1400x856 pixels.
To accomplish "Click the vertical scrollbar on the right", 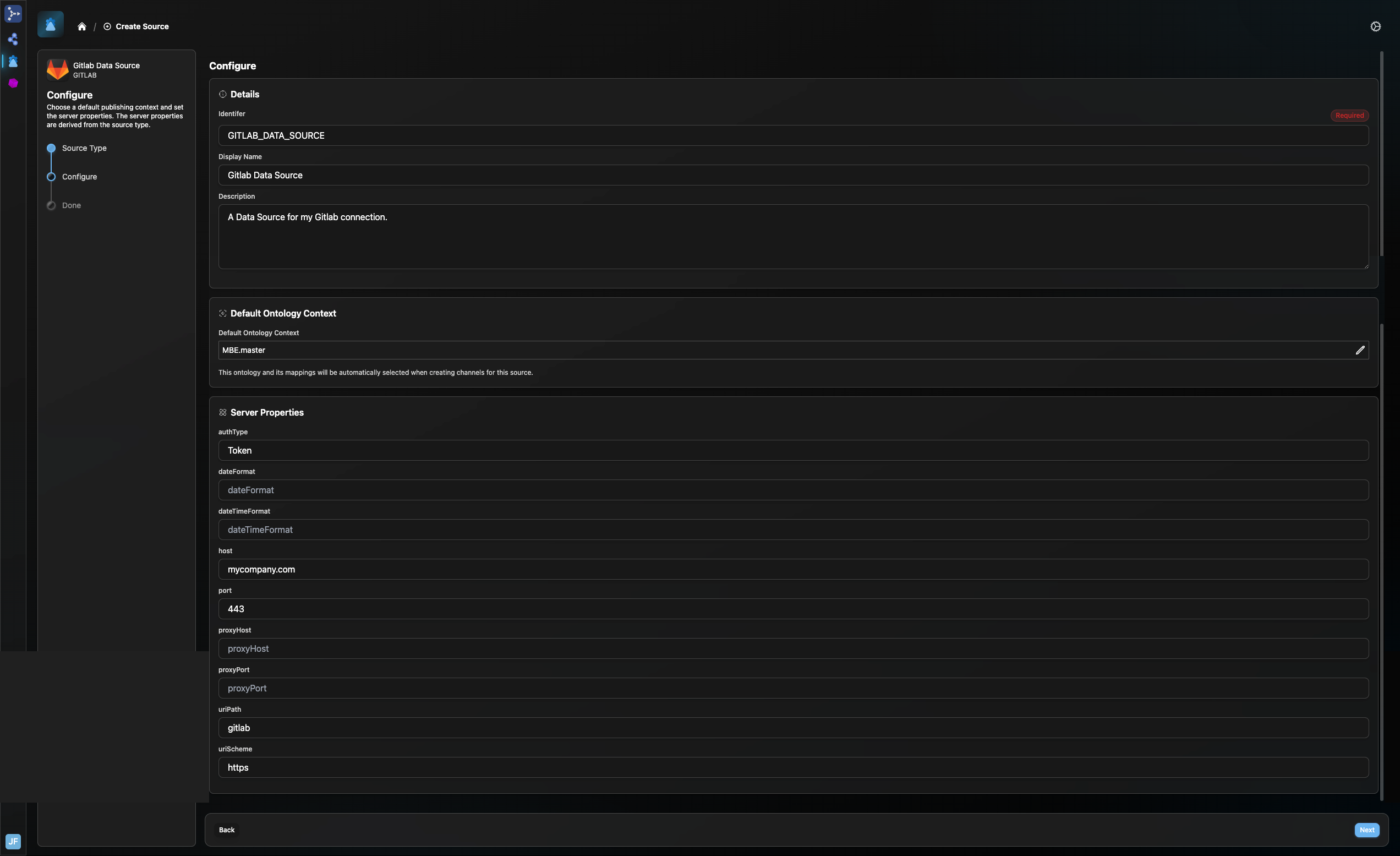I will click(x=1382, y=154).
